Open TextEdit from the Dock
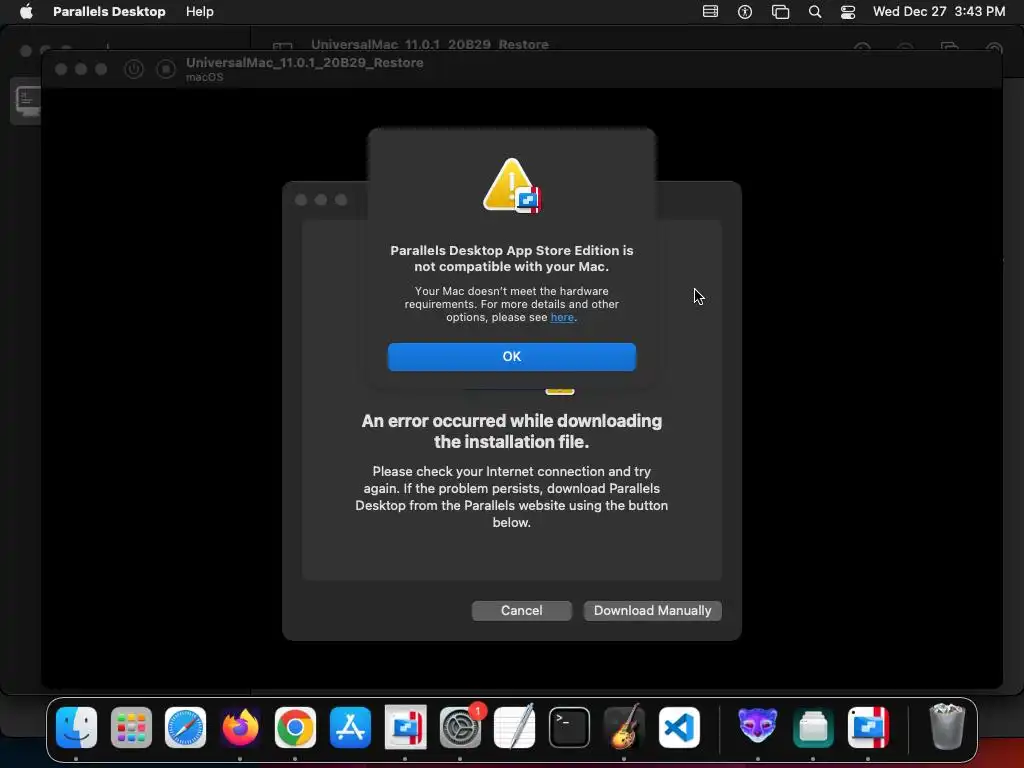Image resolution: width=1024 pixels, height=768 pixels. (515, 728)
